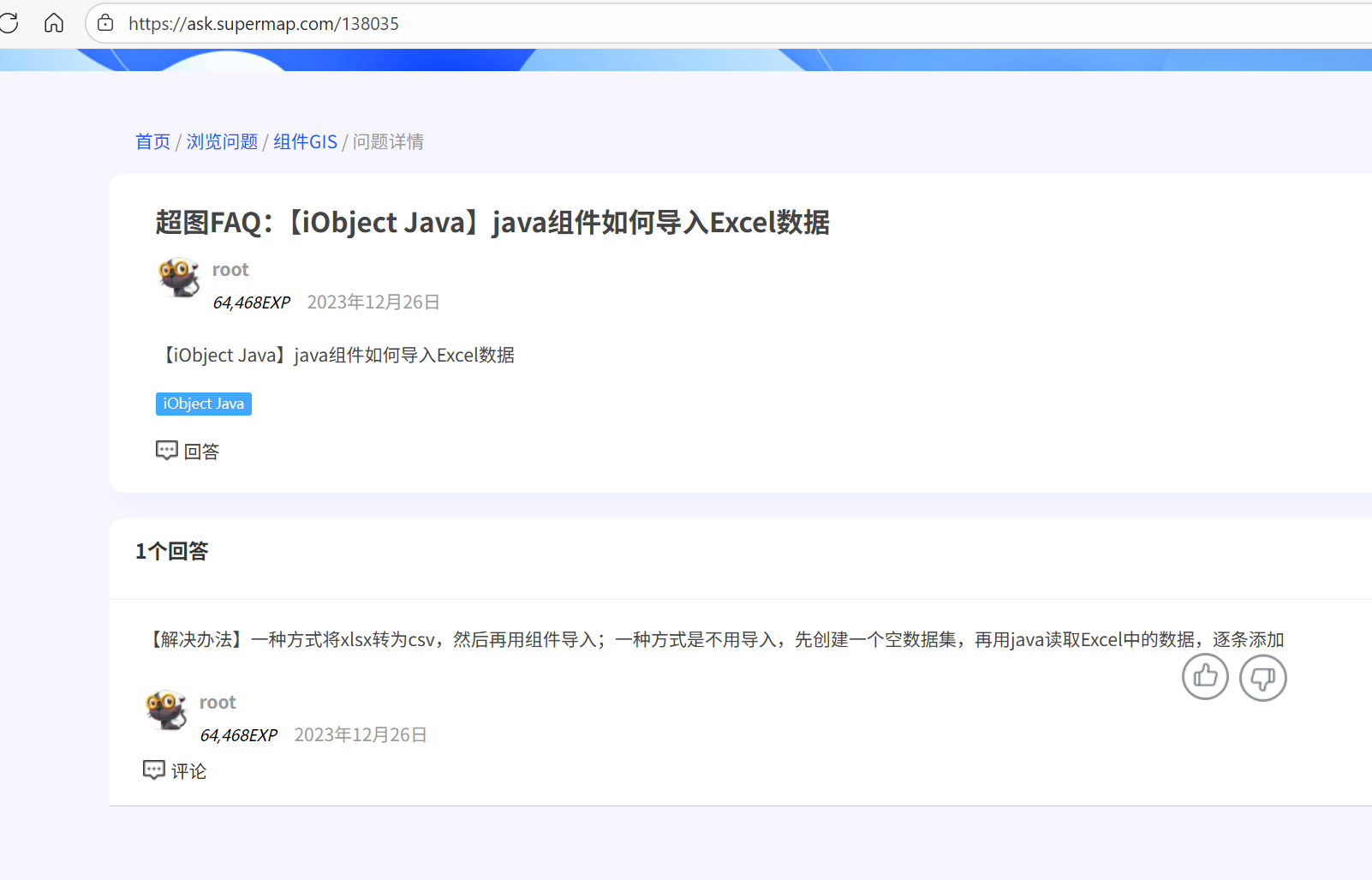This screenshot has width=1372, height=880.
Task: Open 浏览问题 breadcrumb link
Action: pyautogui.click(x=223, y=141)
